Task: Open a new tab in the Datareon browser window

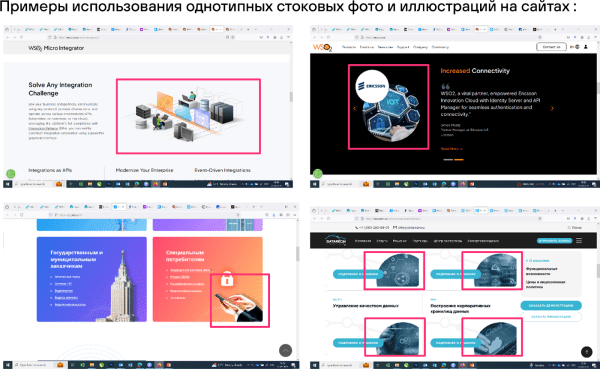Action: point(555,211)
